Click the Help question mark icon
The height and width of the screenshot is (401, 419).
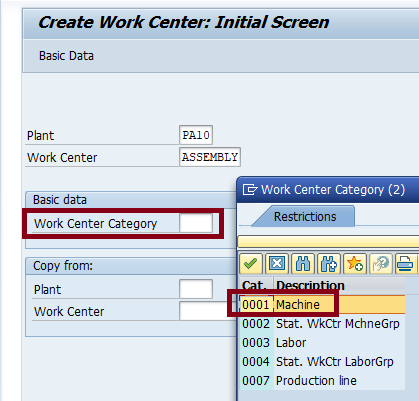click(x=381, y=264)
